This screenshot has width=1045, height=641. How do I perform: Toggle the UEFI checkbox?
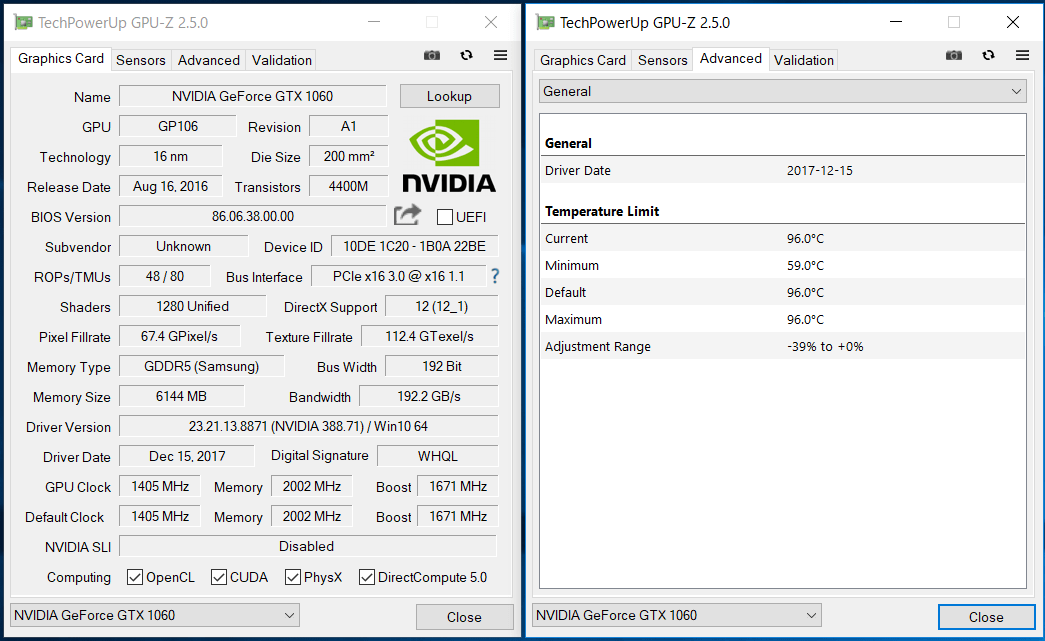pyautogui.click(x=445, y=217)
